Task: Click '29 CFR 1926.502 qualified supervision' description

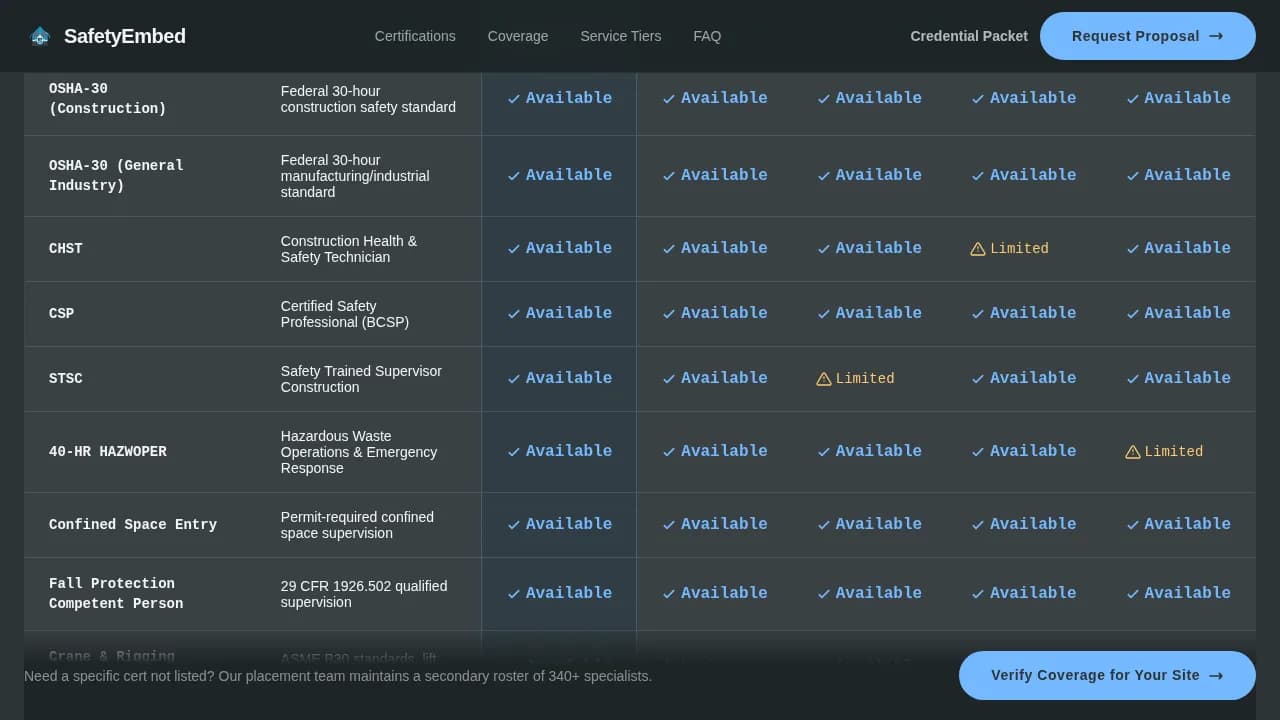Action: click(x=364, y=594)
